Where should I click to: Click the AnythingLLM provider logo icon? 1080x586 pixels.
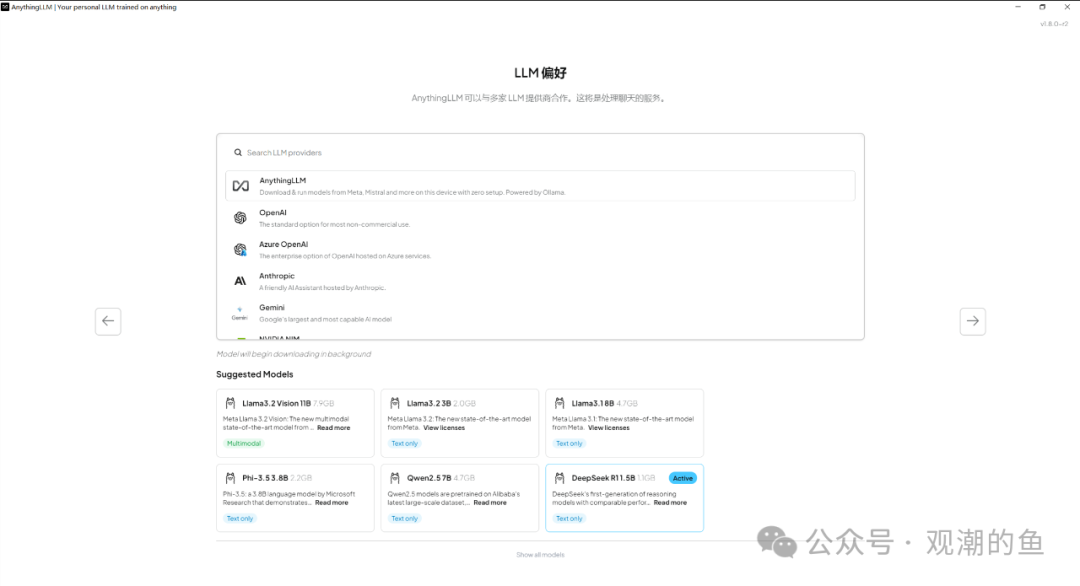click(240, 186)
